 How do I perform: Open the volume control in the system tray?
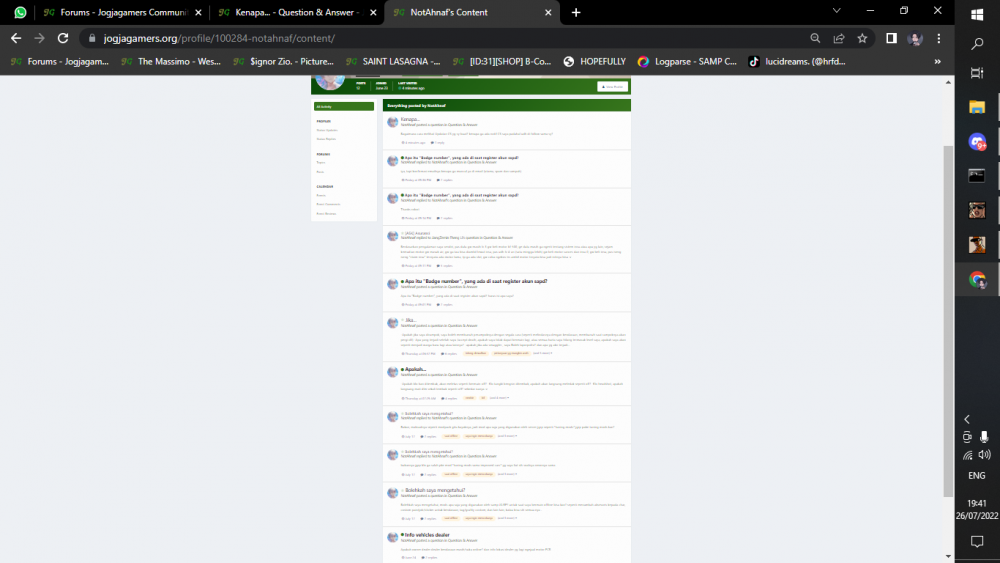click(985, 455)
